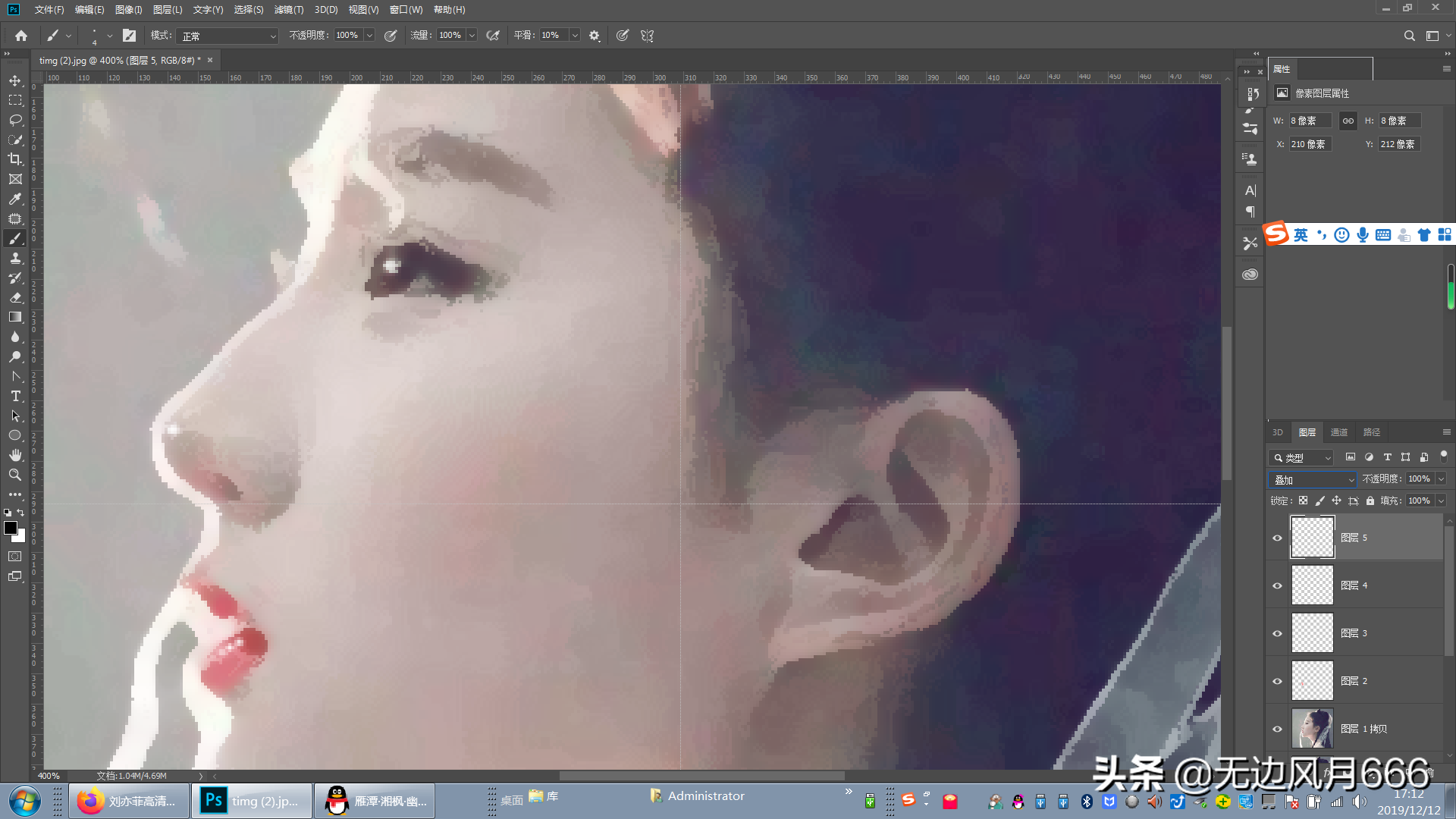Select the Eyedropper tool
This screenshot has width=1456, height=819.
pyautogui.click(x=15, y=199)
